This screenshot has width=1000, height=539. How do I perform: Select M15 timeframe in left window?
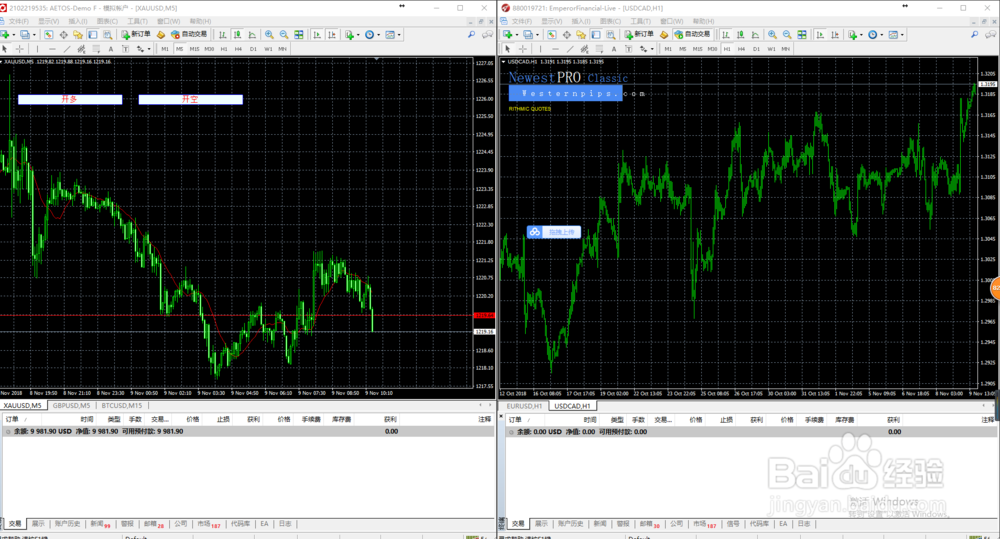195,48
